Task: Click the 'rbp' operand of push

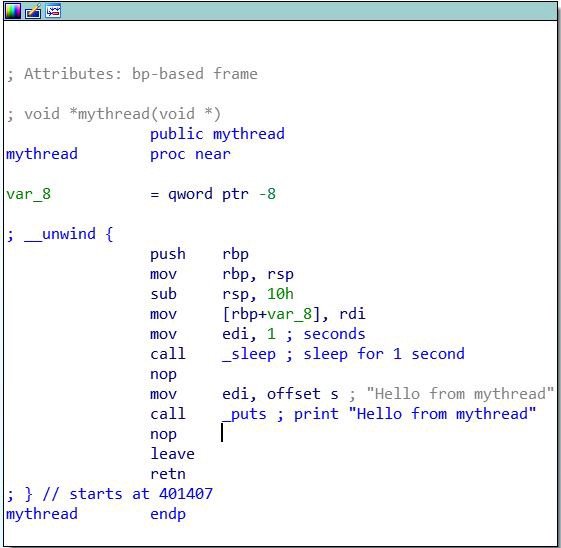Action: tap(235, 254)
